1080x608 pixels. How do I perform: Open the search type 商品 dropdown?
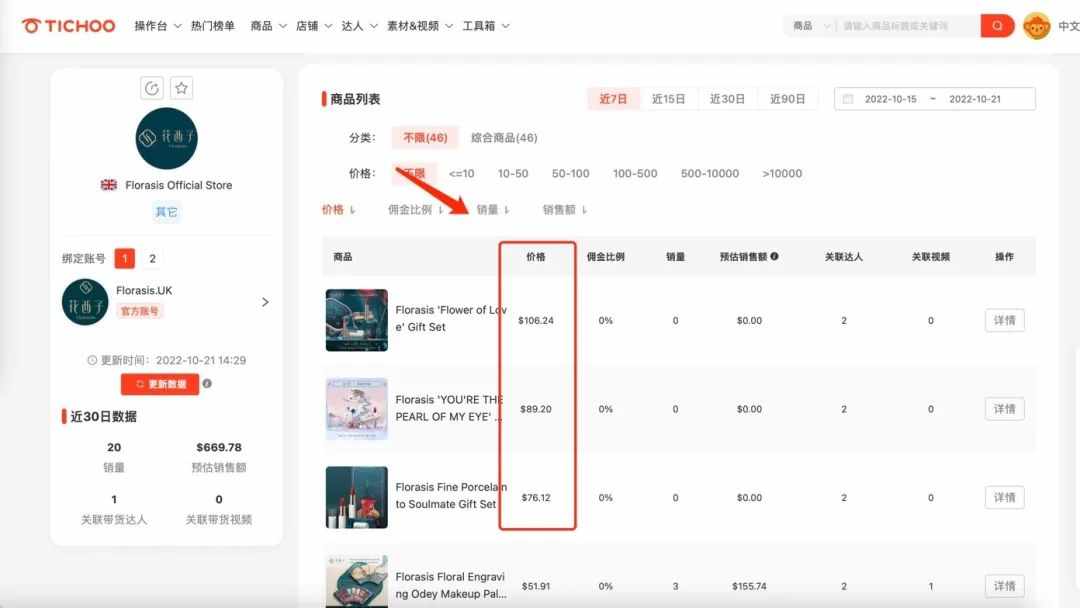tap(811, 26)
